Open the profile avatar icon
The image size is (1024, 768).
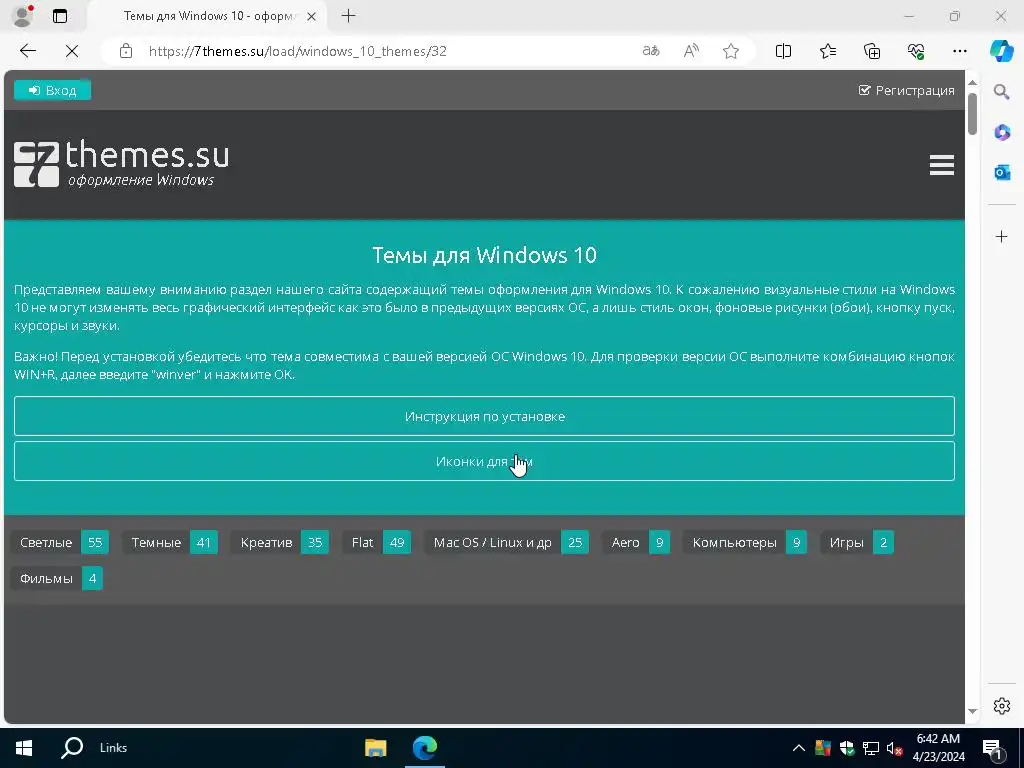click(x=23, y=16)
